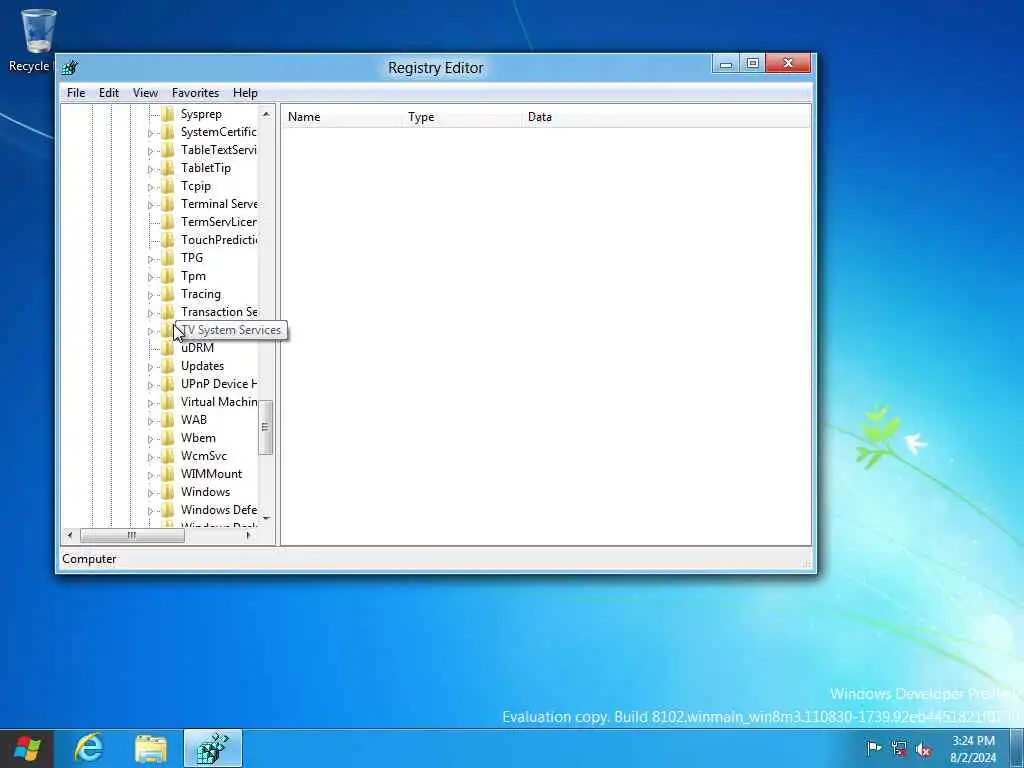The width and height of the screenshot is (1024, 768).
Task: Click the horizontal scroll right arrow
Action: pyautogui.click(x=248, y=536)
